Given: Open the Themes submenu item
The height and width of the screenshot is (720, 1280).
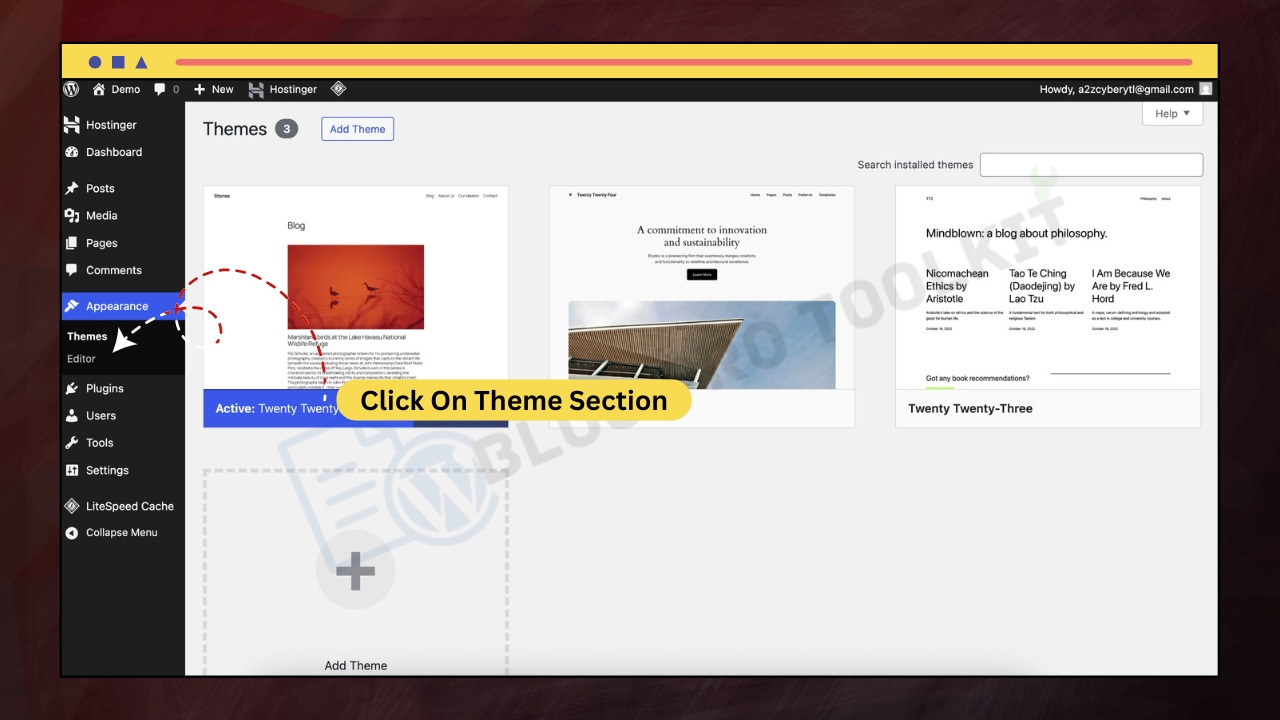Looking at the screenshot, I should coord(87,336).
